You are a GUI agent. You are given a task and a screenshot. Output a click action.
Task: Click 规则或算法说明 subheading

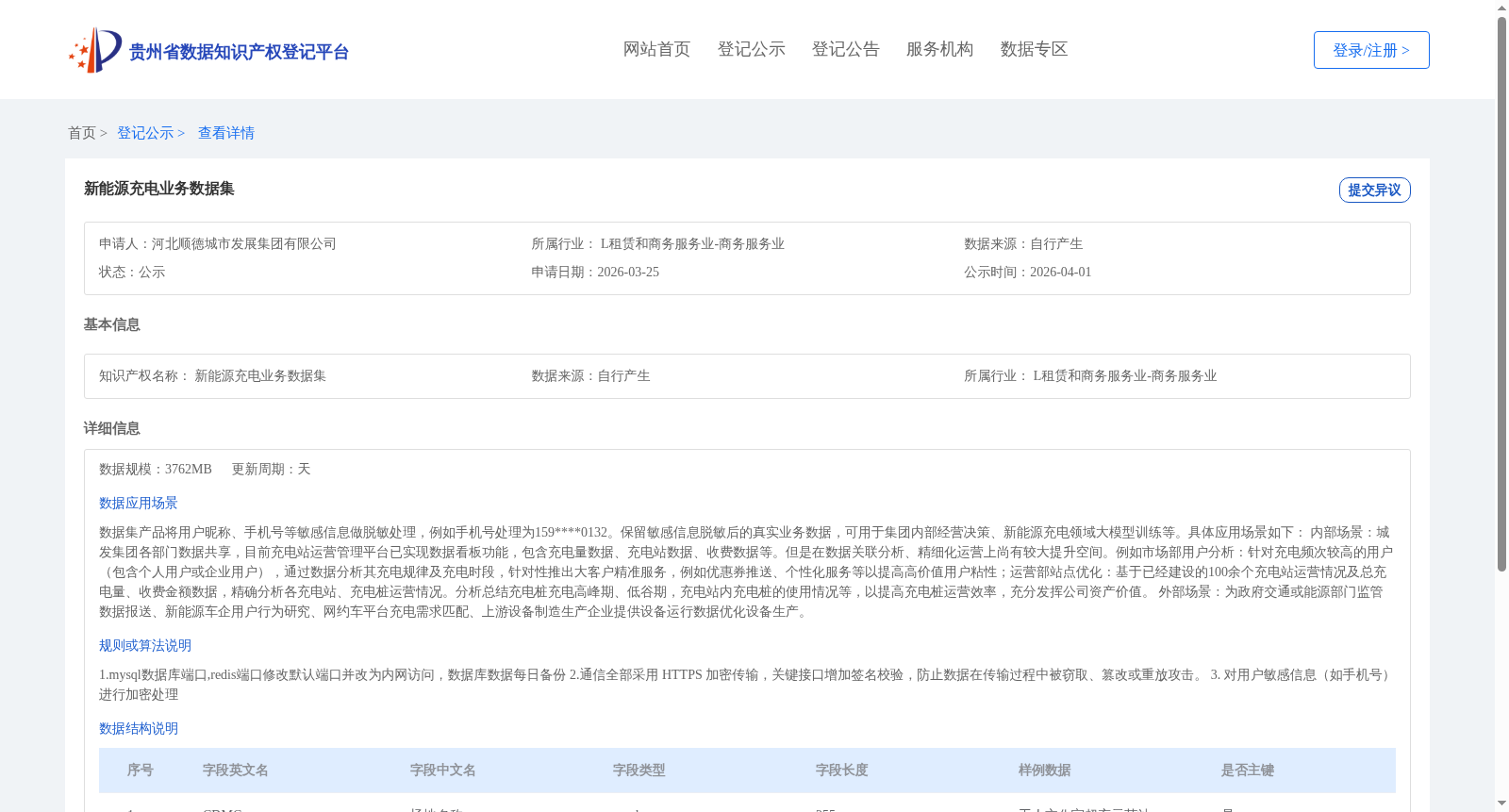coord(145,645)
